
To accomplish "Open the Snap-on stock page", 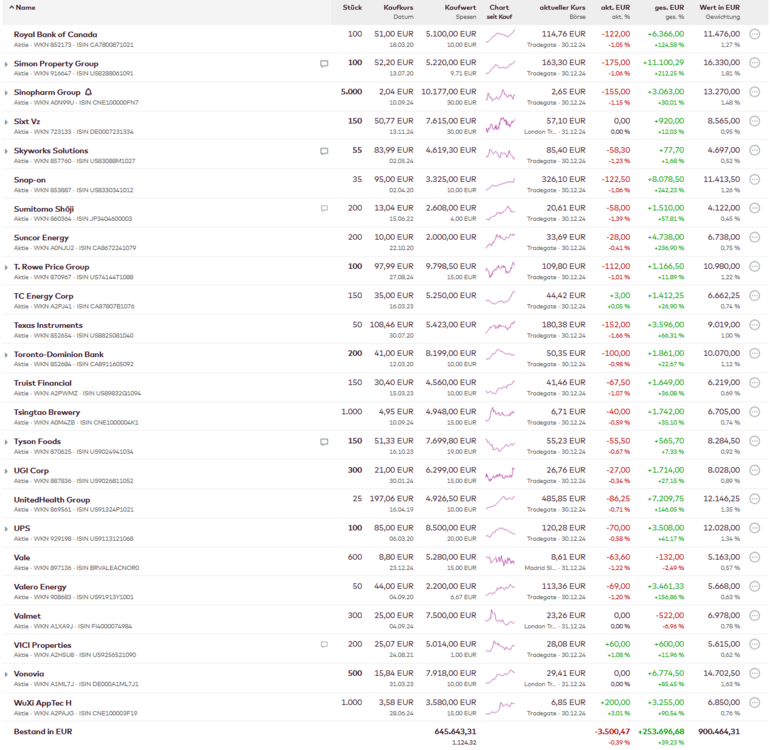I will (30, 180).
